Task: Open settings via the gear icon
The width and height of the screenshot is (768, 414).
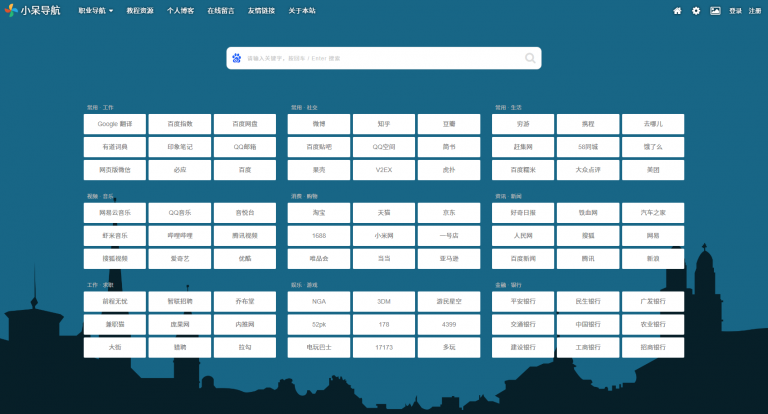Action: (696, 11)
